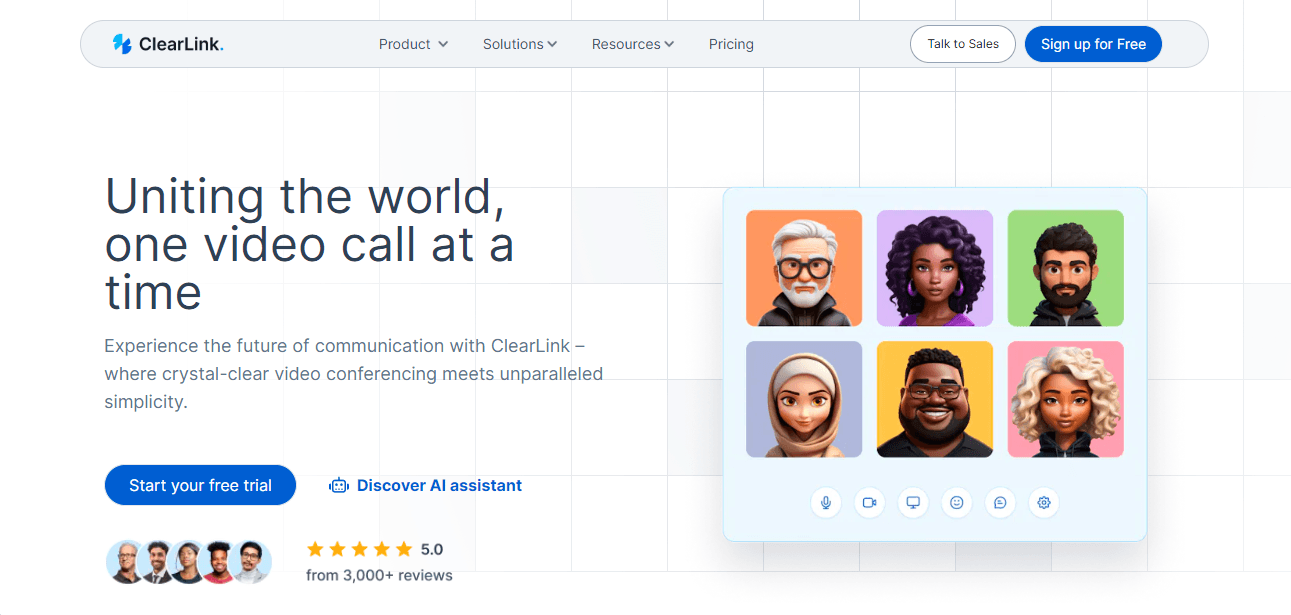Go to the Pricing page
The height and width of the screenshot is (615, 1291).
point(731,44)
